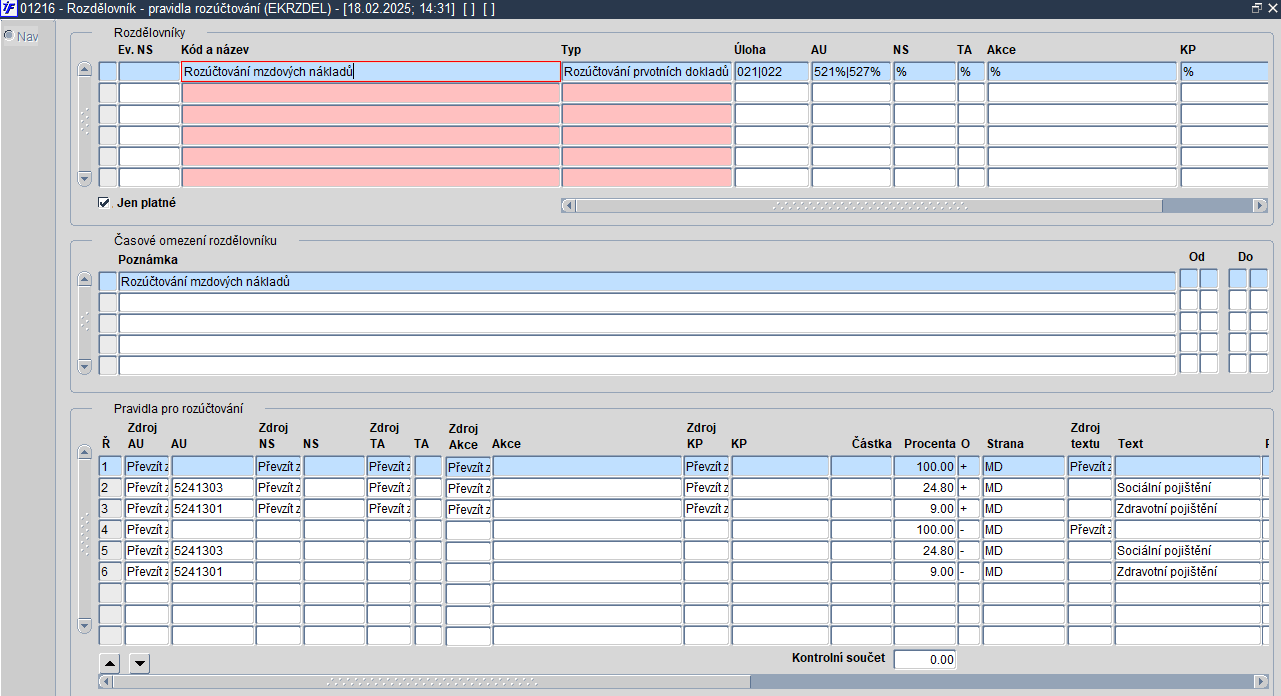Screen dimensions: 1281x696
Task: Click Procenta 100.00 in rule row 4
Action: (x=925, y=529)
